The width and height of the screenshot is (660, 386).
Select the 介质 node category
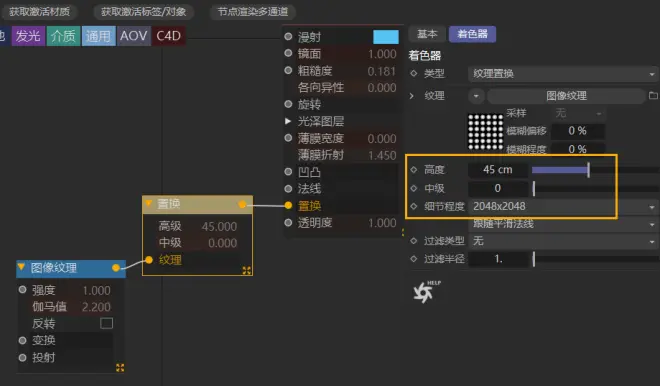pyautogui.click(x=63, y=36)
